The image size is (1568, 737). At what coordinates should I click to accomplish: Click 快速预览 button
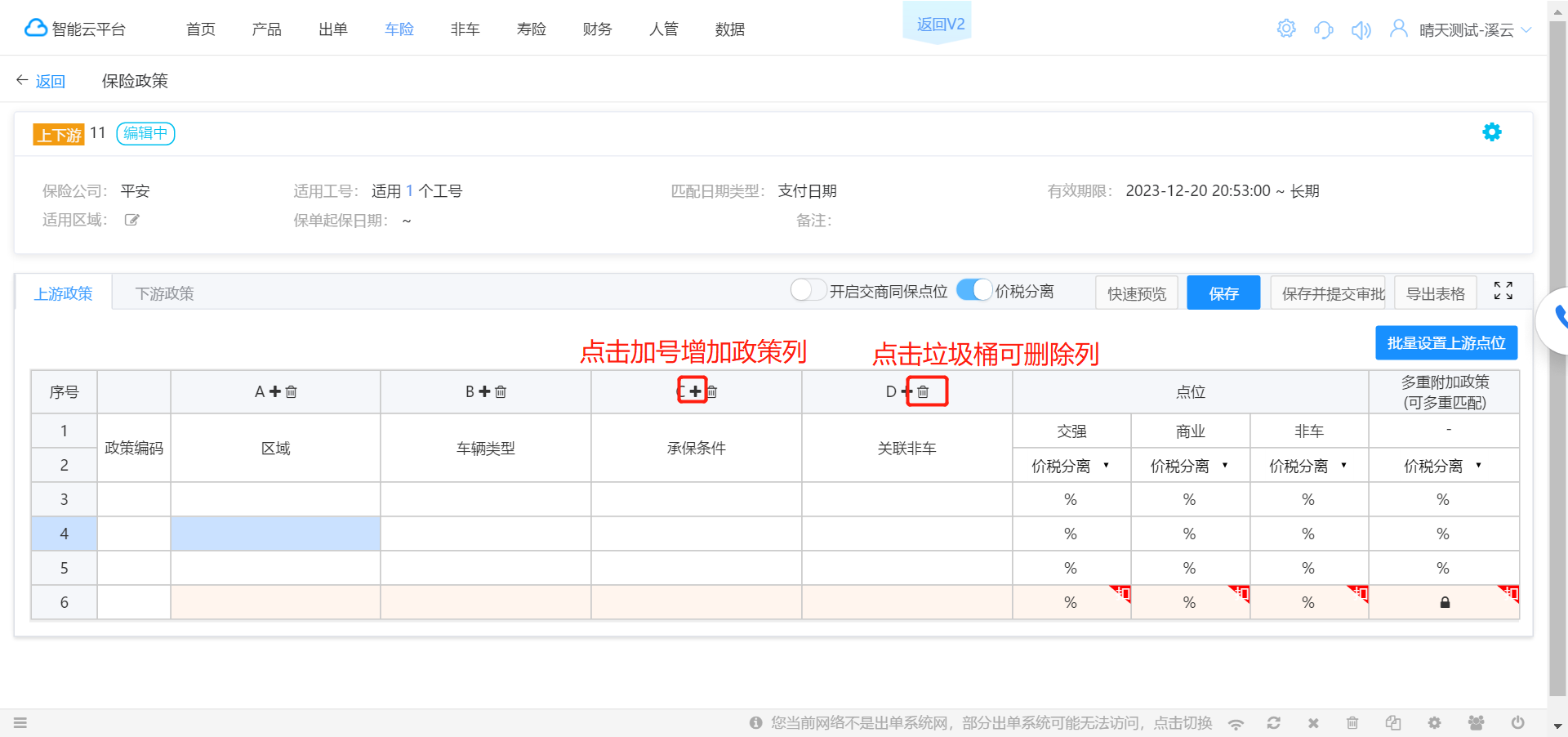click(1137, 293)
